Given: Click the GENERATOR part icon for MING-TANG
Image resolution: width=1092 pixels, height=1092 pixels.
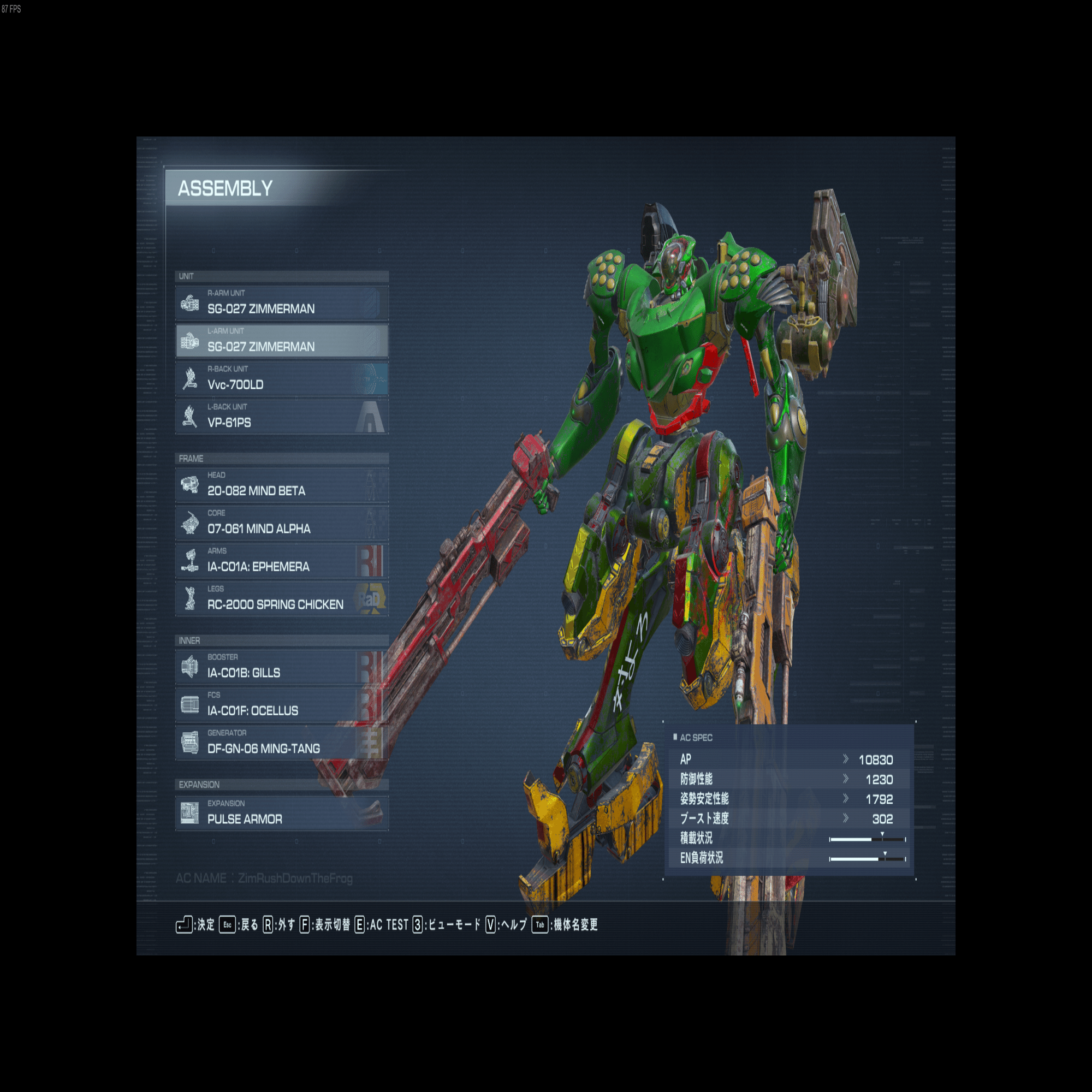Looking at the screenshot, I should [190, 743].
